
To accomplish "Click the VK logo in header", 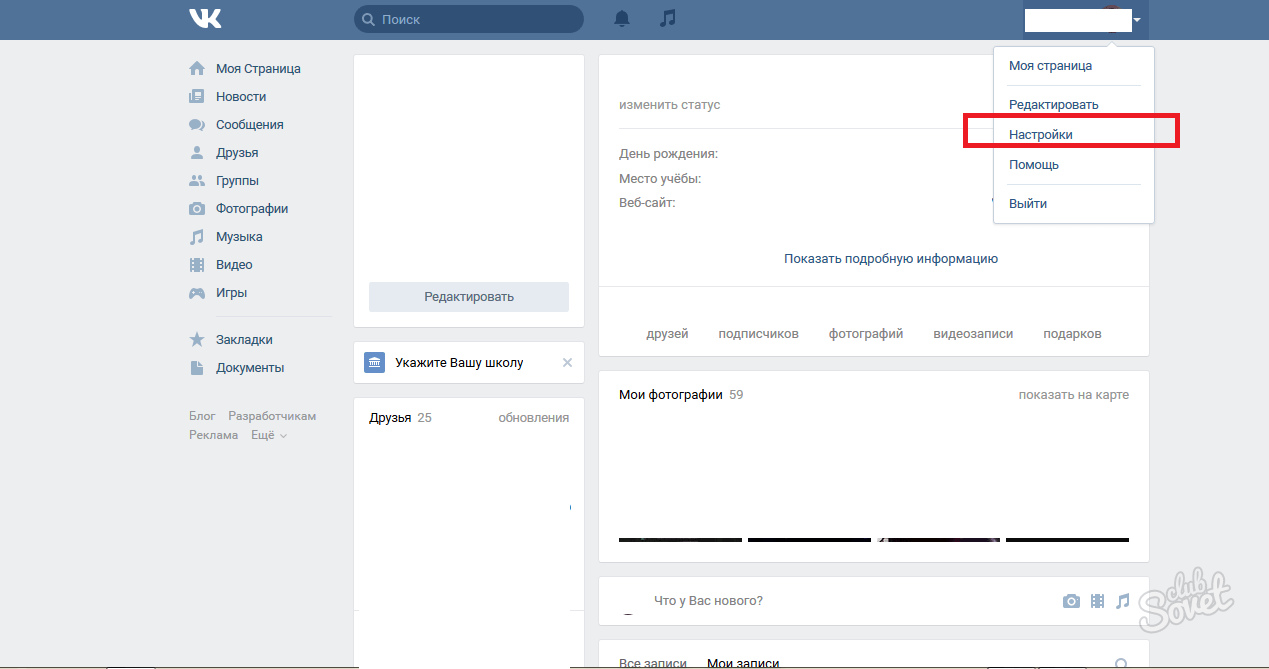I will coord(205,19).
